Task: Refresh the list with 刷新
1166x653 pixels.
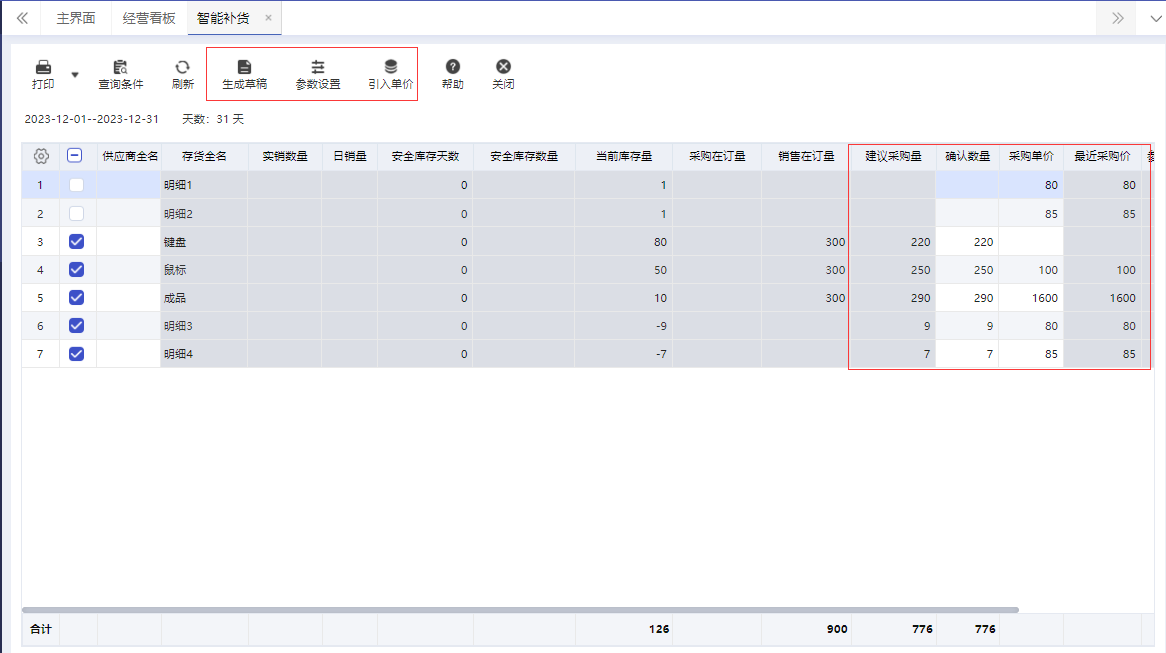Action: pyautogui.click(x=182, y=74)
